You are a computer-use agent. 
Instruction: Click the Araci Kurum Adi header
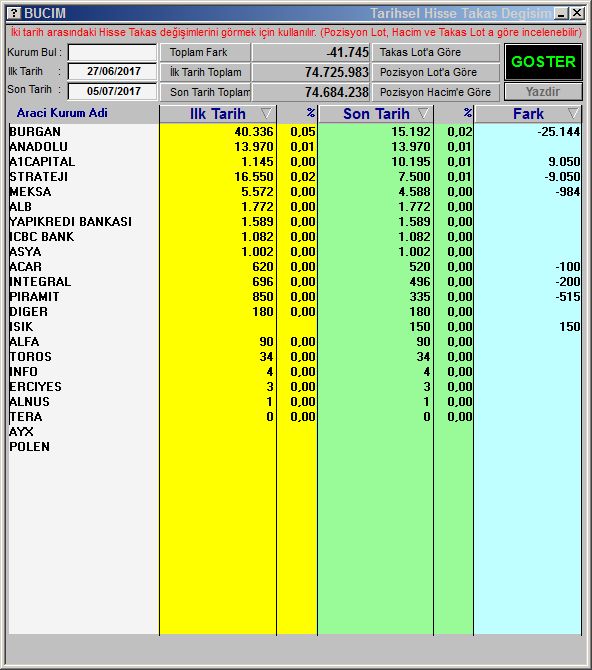tap(62, 113)
